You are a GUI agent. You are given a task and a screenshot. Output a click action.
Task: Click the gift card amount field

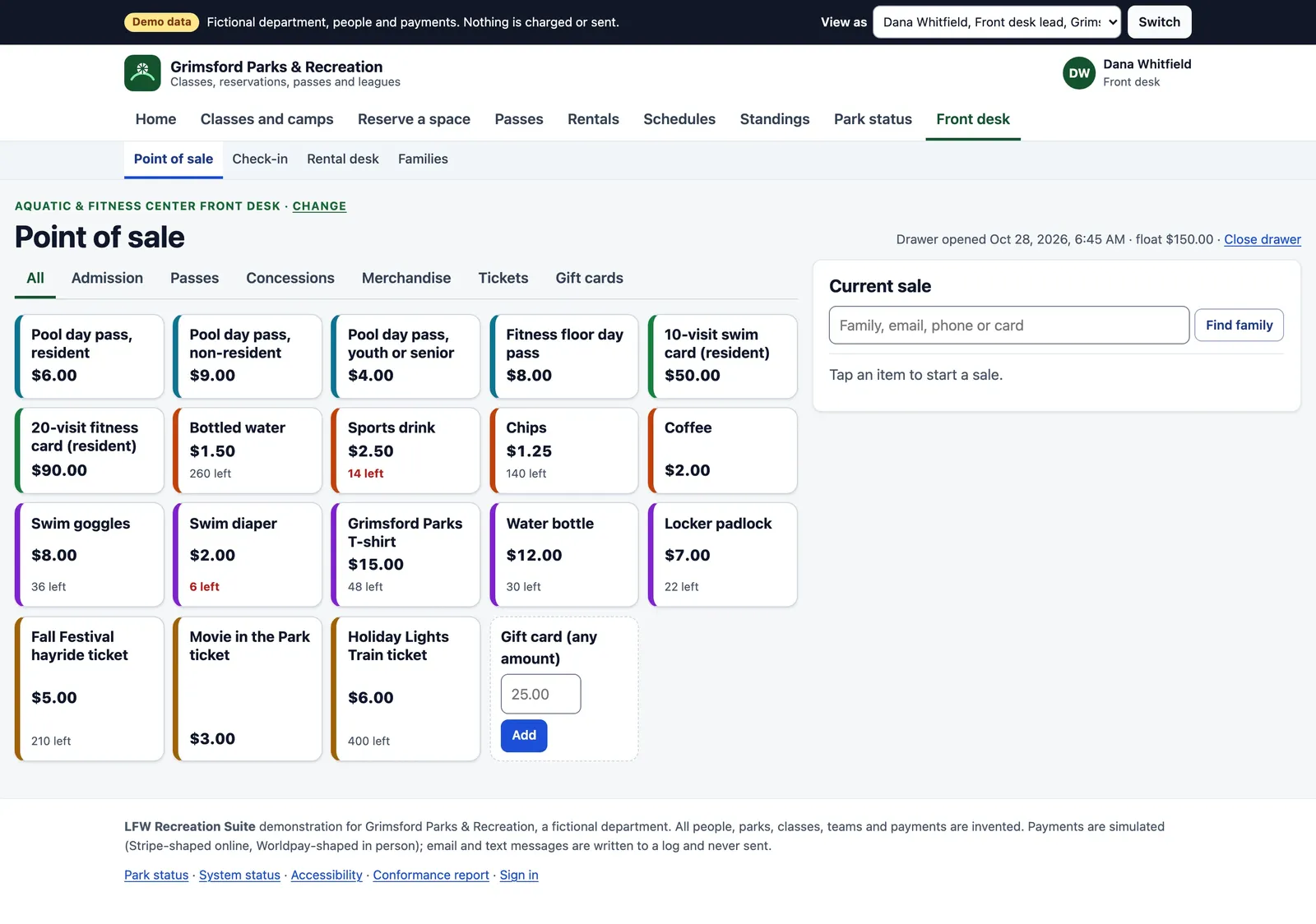(540, 694)
